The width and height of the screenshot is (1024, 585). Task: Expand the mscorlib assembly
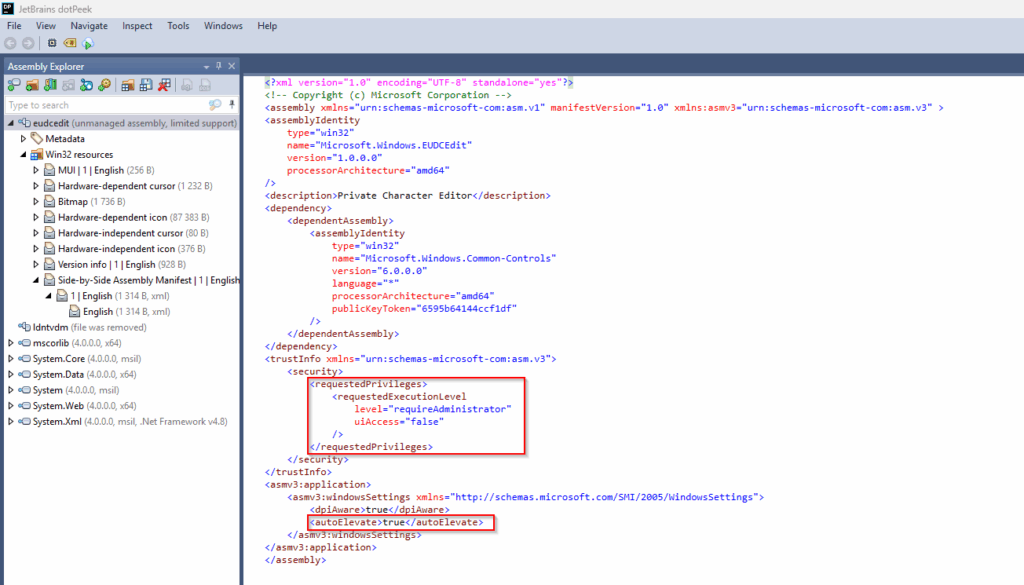(10, 342)
